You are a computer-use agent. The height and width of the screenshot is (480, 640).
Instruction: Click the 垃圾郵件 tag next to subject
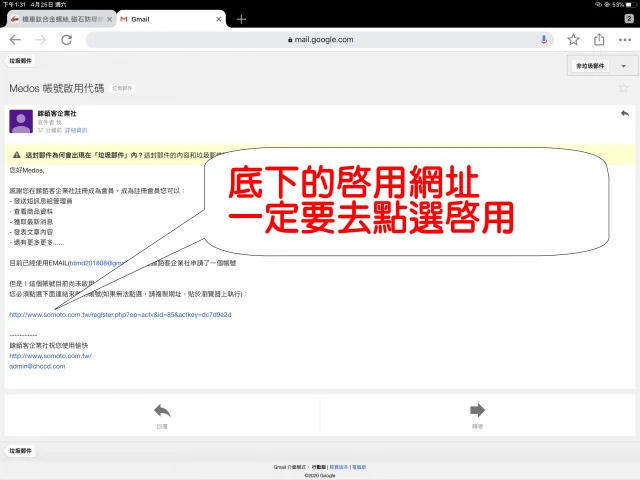(x=122, y=88)
